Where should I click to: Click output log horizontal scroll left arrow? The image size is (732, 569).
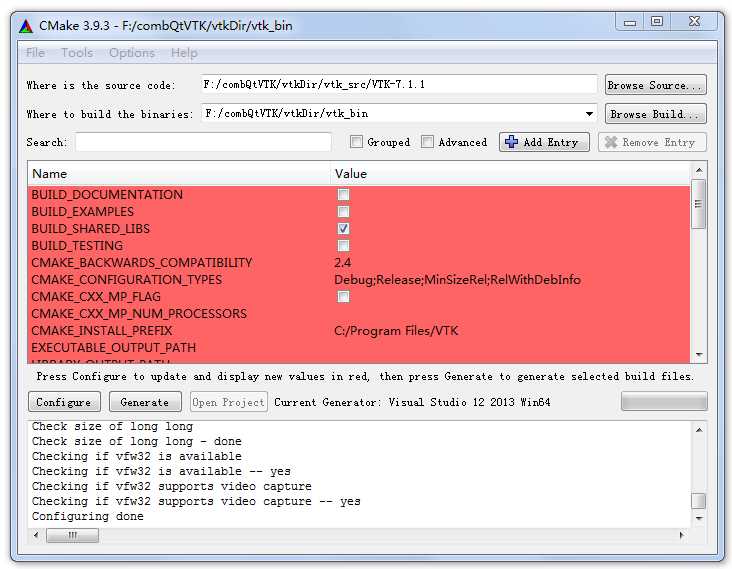point(36,535)
